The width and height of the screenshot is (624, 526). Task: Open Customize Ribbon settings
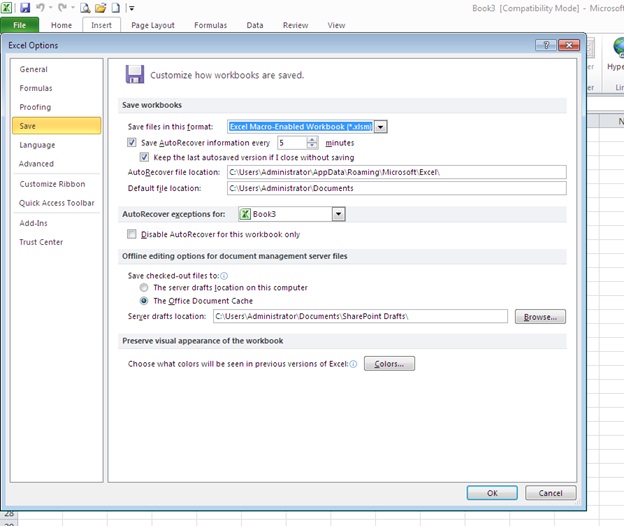pyautogui.click(x=57, y=184)
